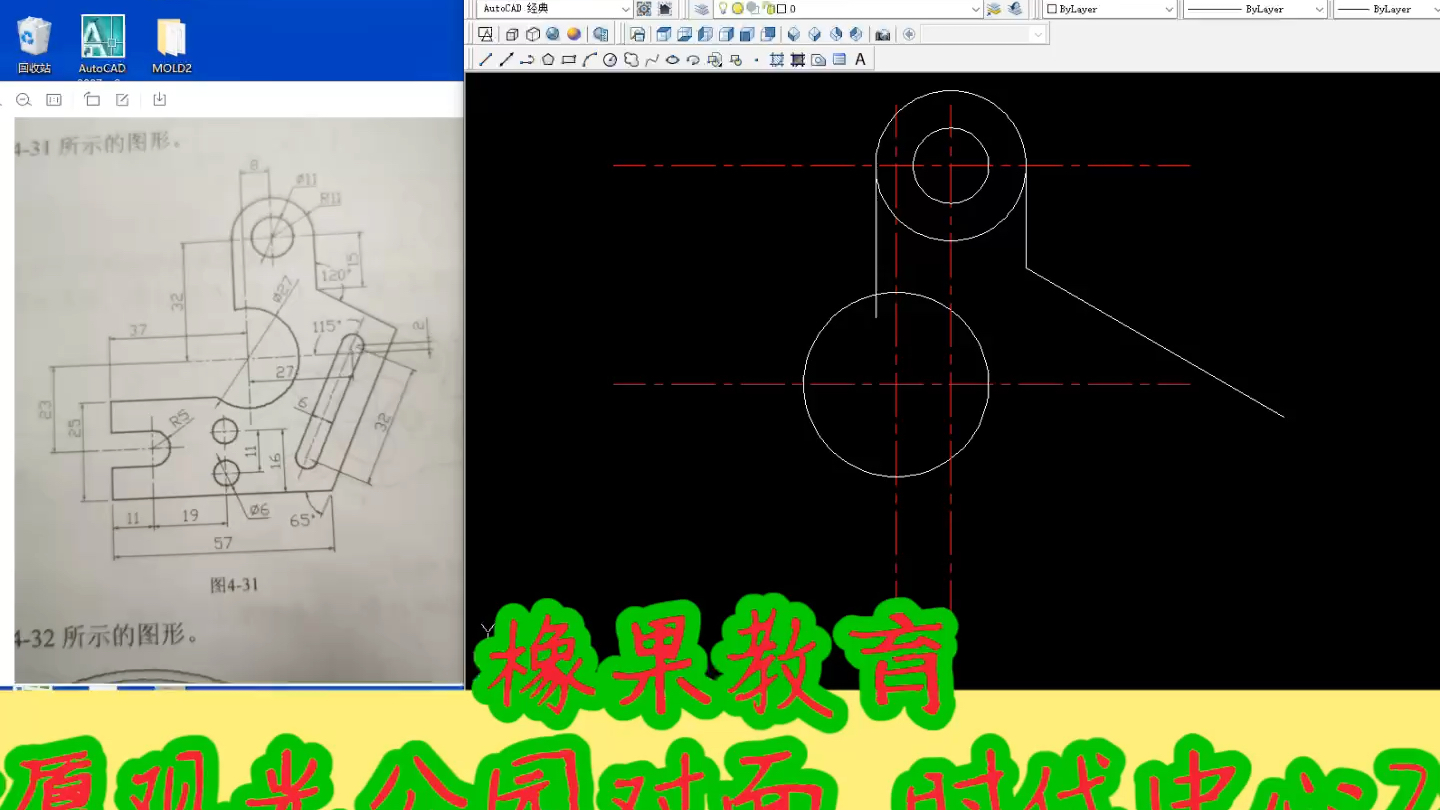Select 3D Hidden visual style
This screenshot has height=810, width=1440.
pos(533,34)
